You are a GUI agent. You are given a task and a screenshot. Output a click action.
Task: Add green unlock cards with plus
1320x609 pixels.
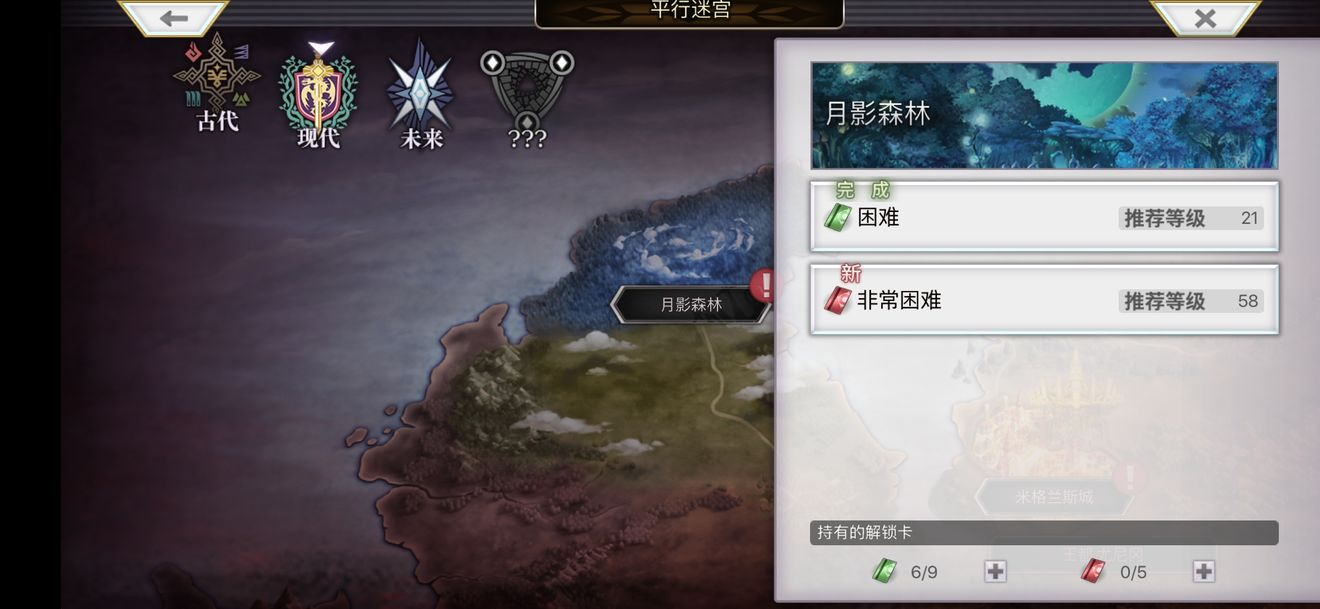click(x=995, y=571)
